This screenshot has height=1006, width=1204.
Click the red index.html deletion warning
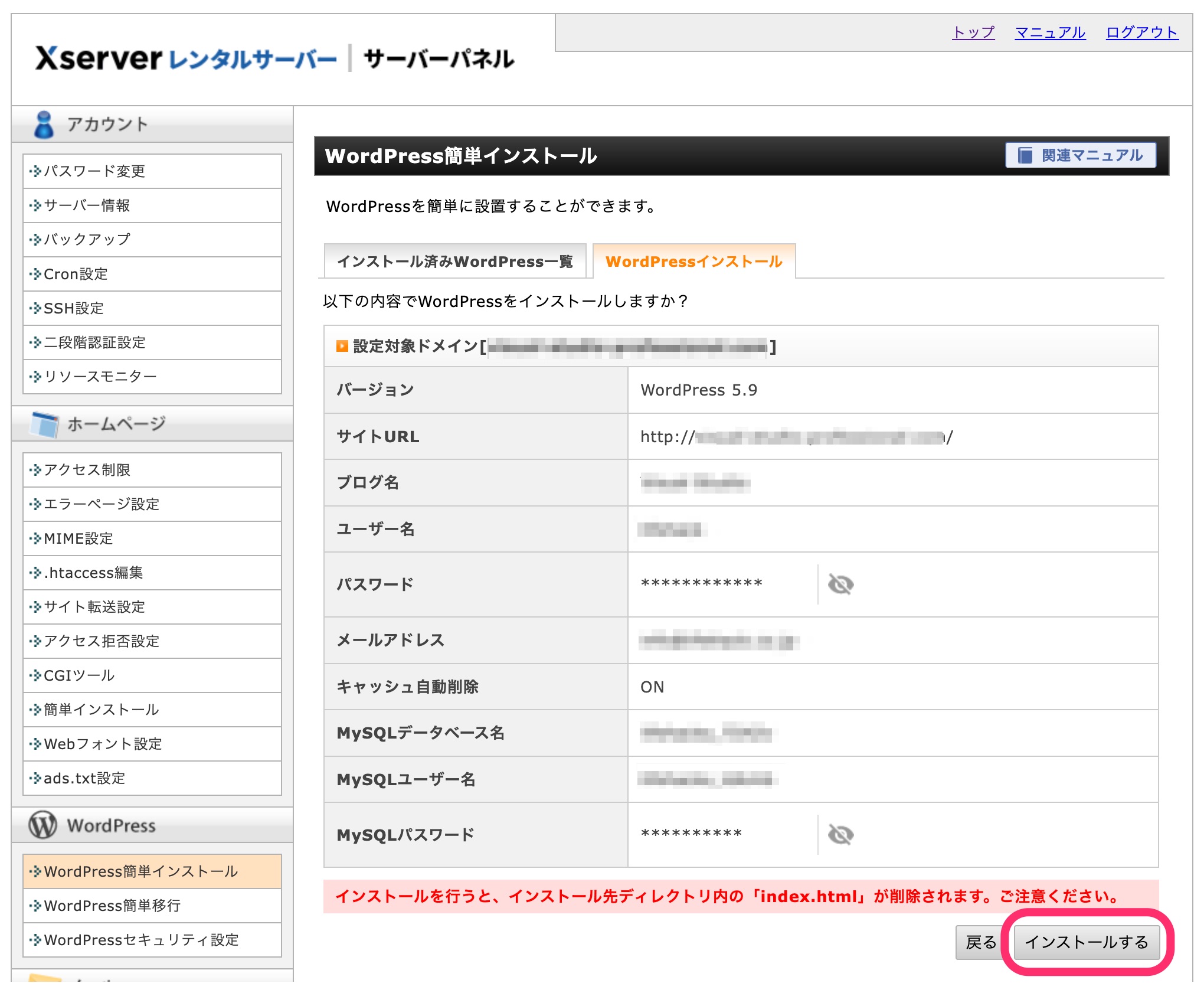741,896
